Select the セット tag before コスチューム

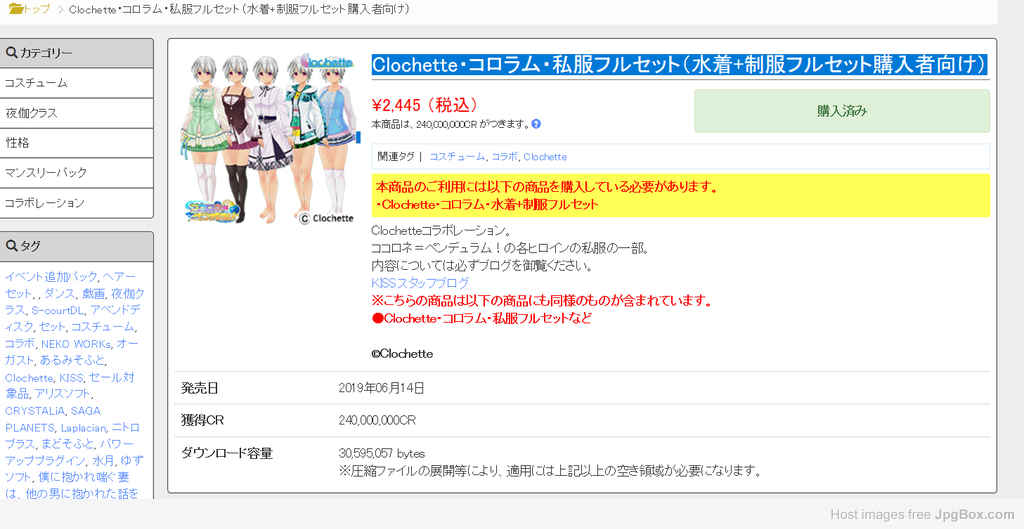tap(52, 327)
